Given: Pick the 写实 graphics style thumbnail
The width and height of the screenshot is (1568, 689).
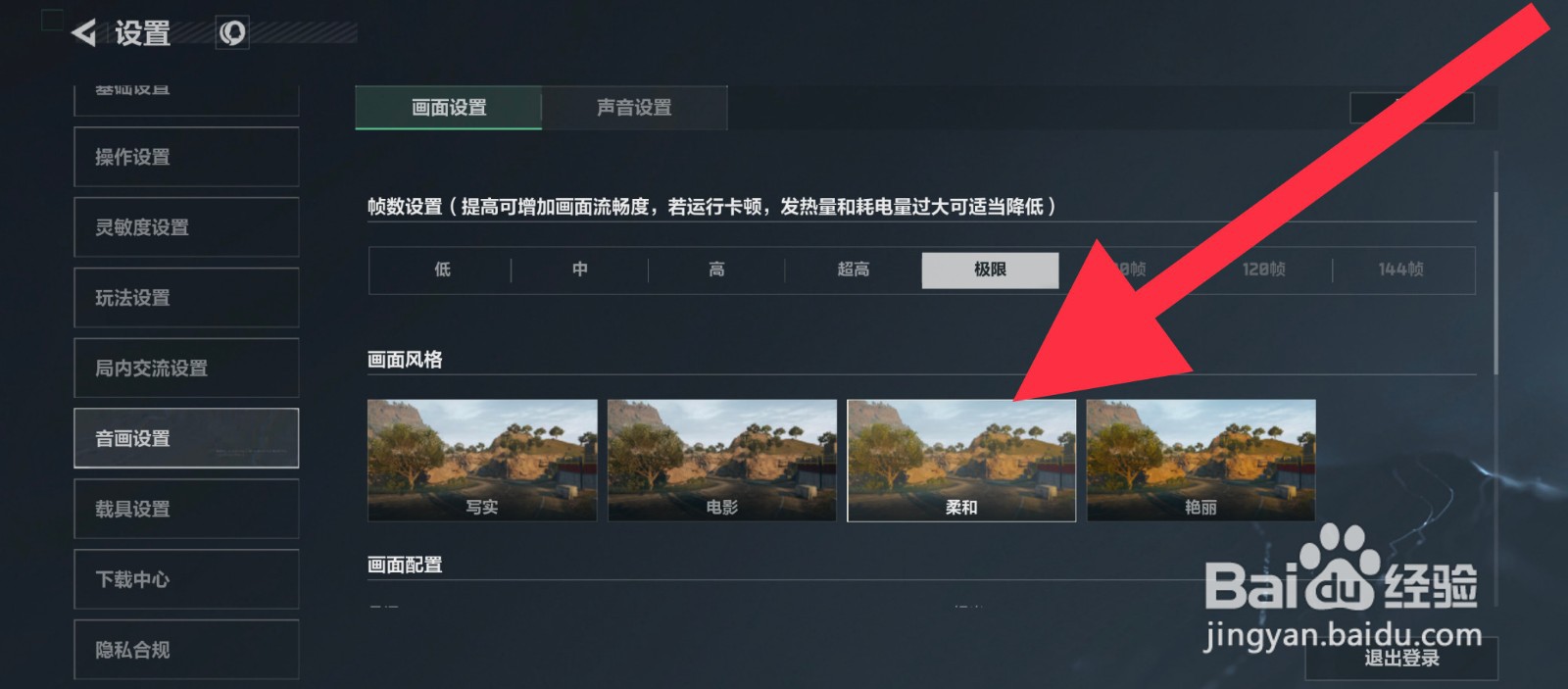Looking at the screenshot, I should (x=482, y=460).
